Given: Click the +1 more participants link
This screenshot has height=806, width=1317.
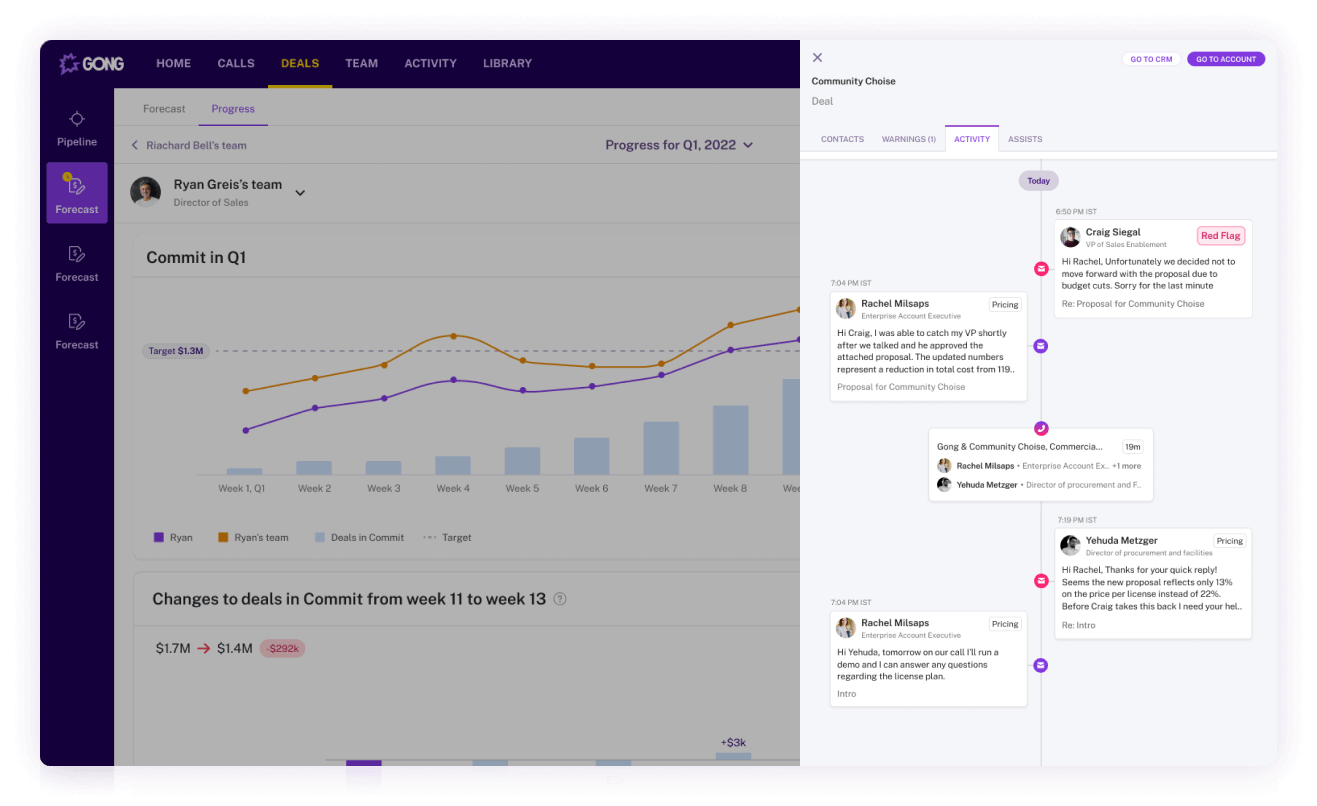Looking at the screenshot, I should click(x=1126, y=466).
